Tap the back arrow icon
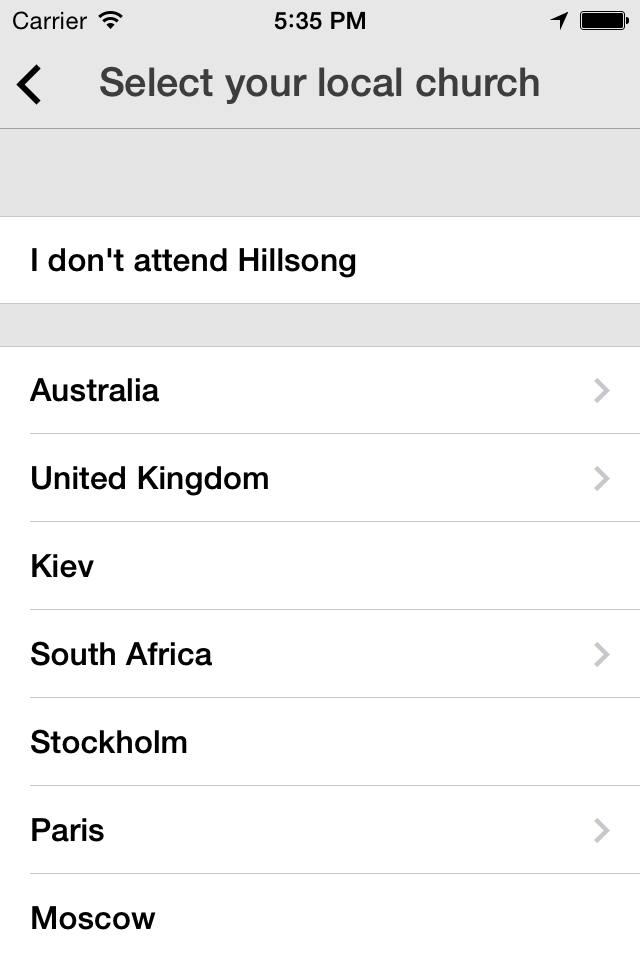This screenshot has height=960, width=640. pos(30,84)
